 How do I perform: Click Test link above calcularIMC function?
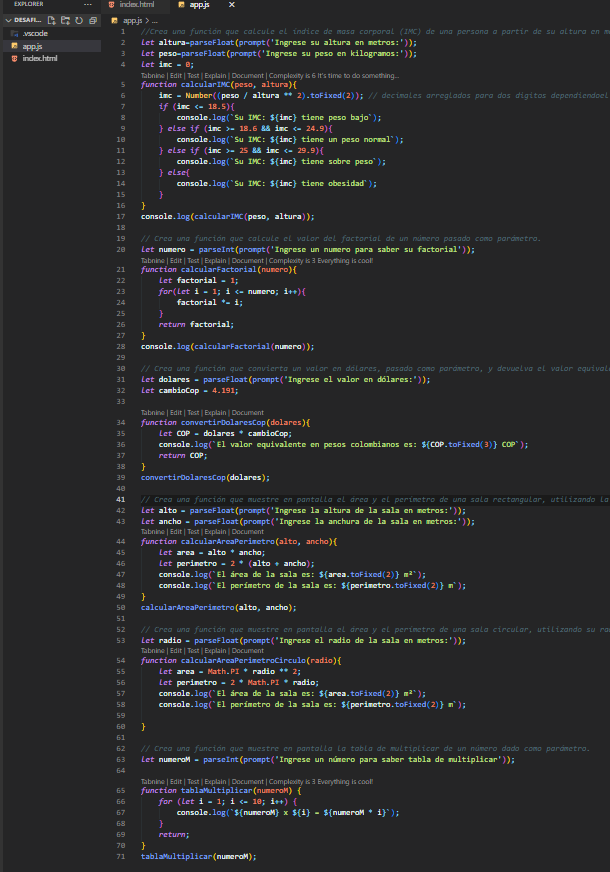[x=193, y=76]
